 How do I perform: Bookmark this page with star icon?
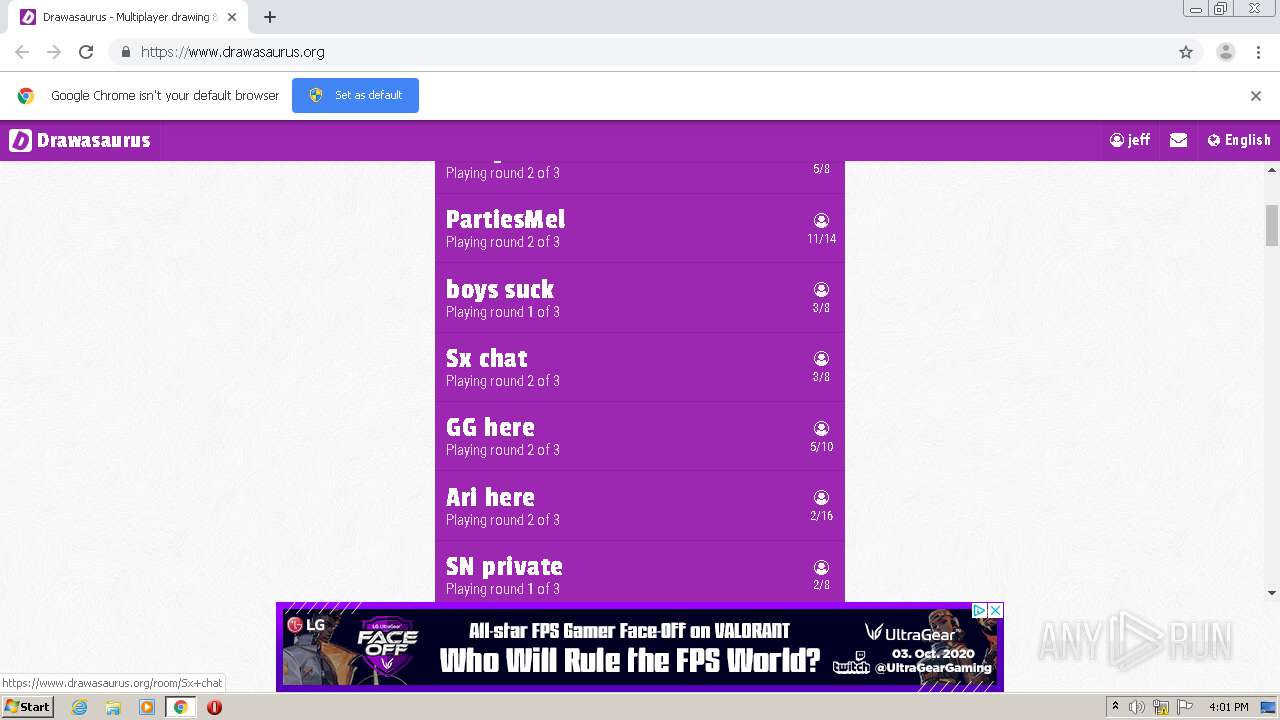click(1186, 52)
